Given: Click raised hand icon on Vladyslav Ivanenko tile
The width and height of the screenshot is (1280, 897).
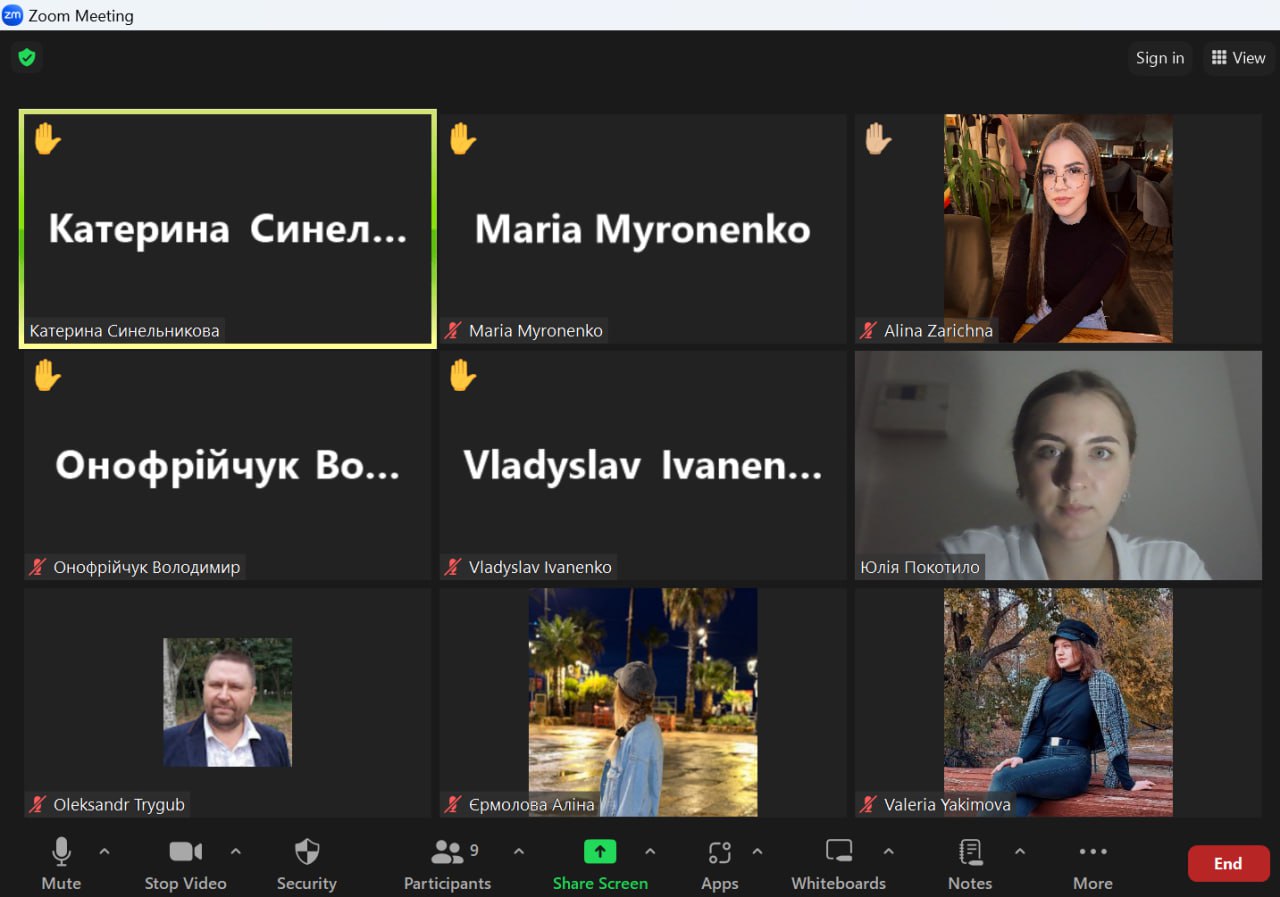Looking at the screenshot, I should 462,375.
